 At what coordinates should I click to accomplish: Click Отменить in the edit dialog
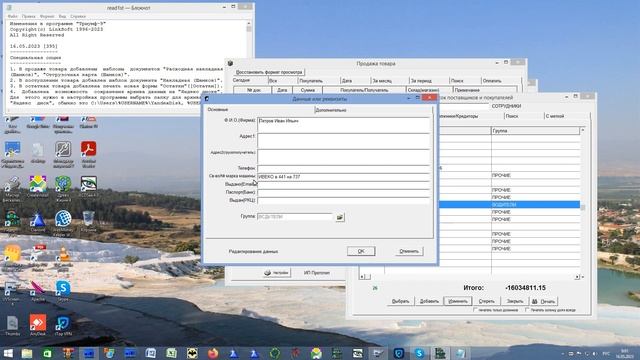coord(409,251)
